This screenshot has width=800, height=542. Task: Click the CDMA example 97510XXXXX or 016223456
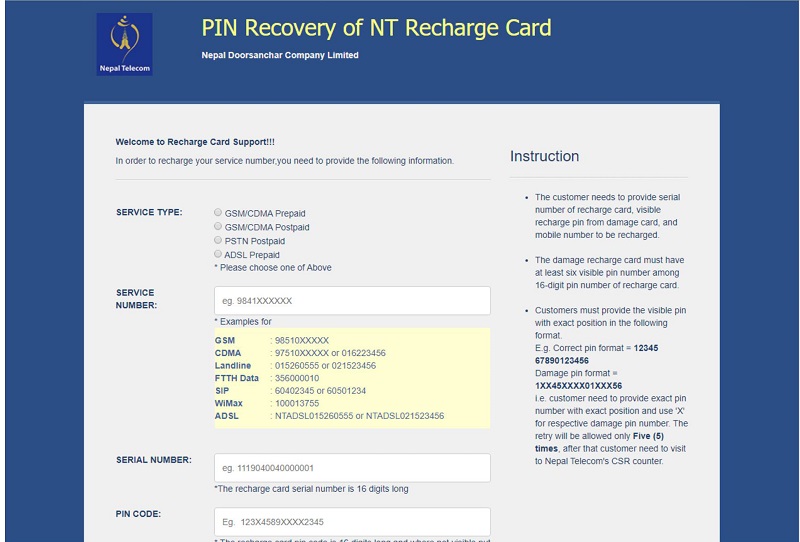coord(300,353)
